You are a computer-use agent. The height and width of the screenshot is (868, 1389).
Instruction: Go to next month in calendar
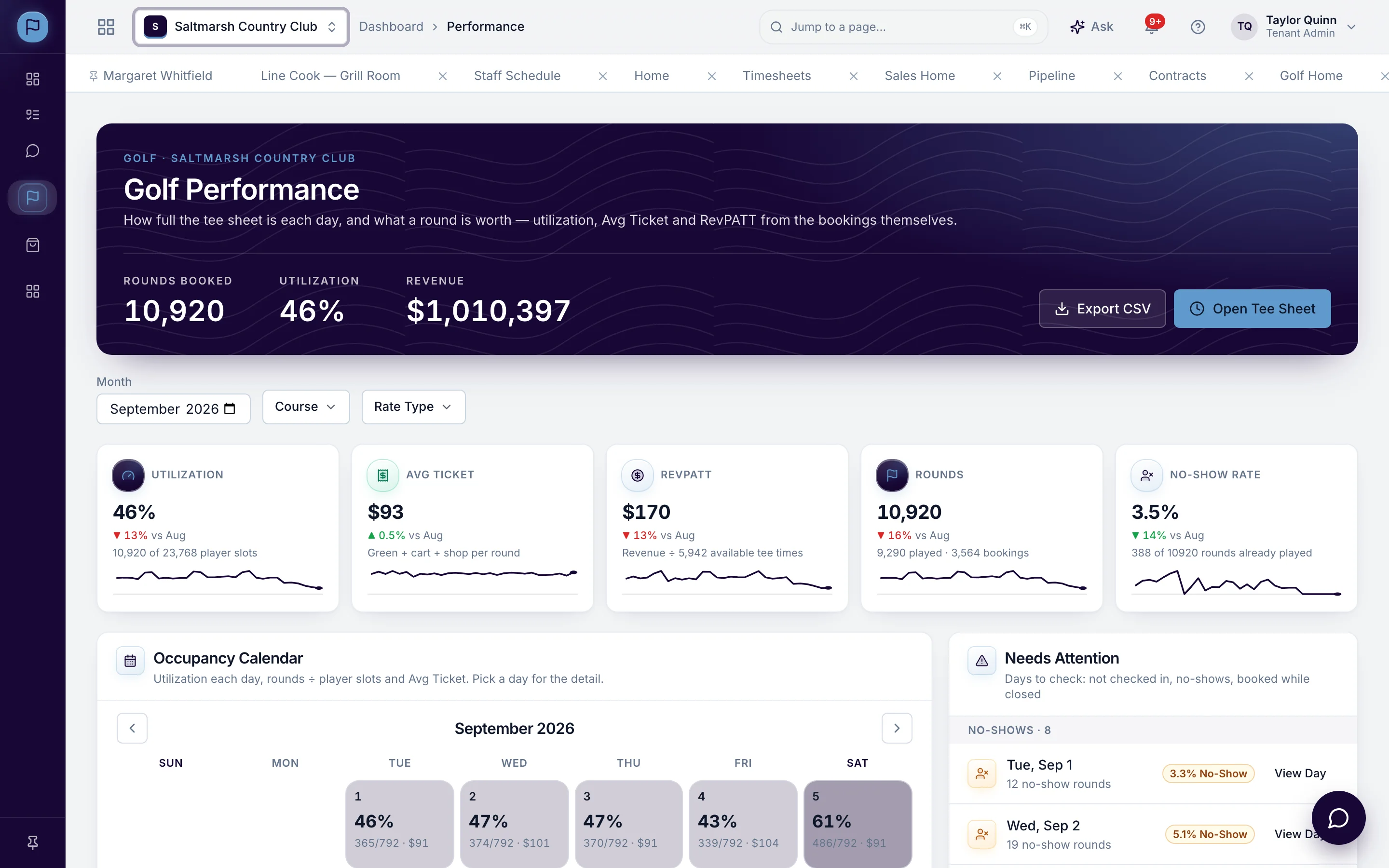tap(897, 728)
